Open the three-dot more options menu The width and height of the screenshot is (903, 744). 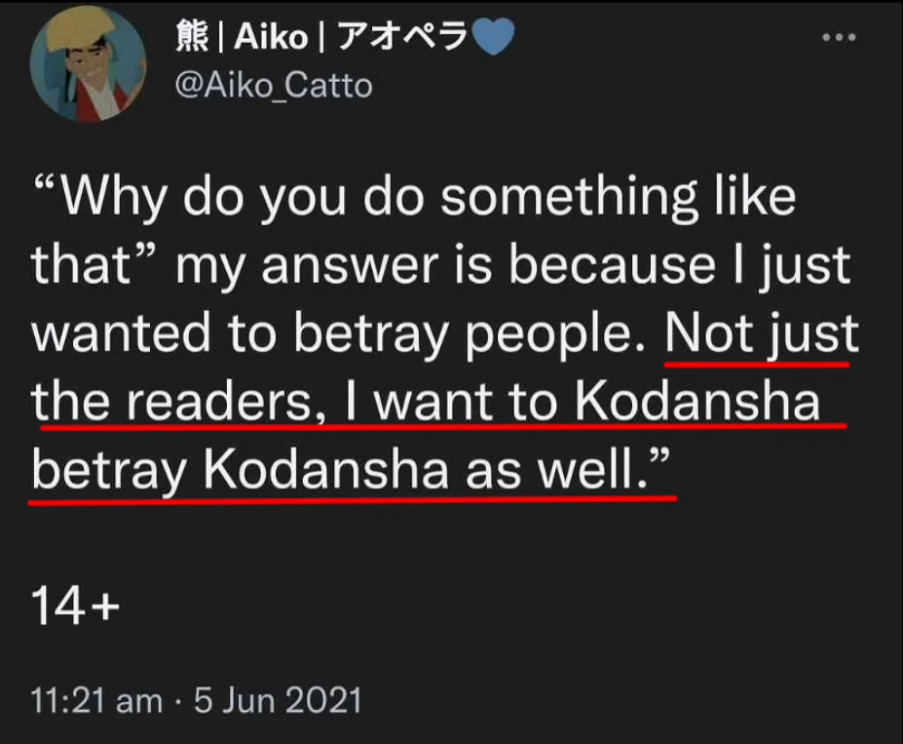(838, 38)
